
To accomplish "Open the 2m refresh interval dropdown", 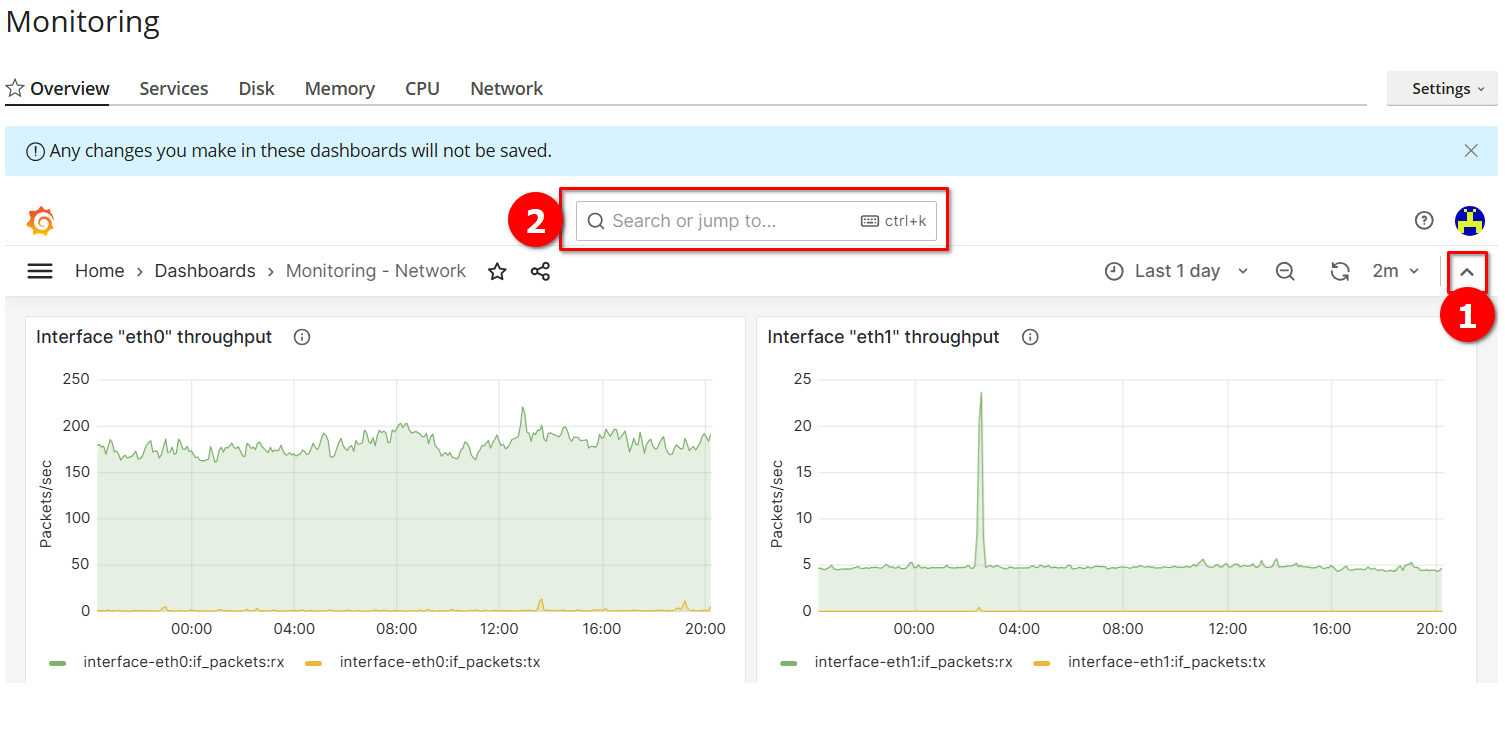I will pos(1396,271).
